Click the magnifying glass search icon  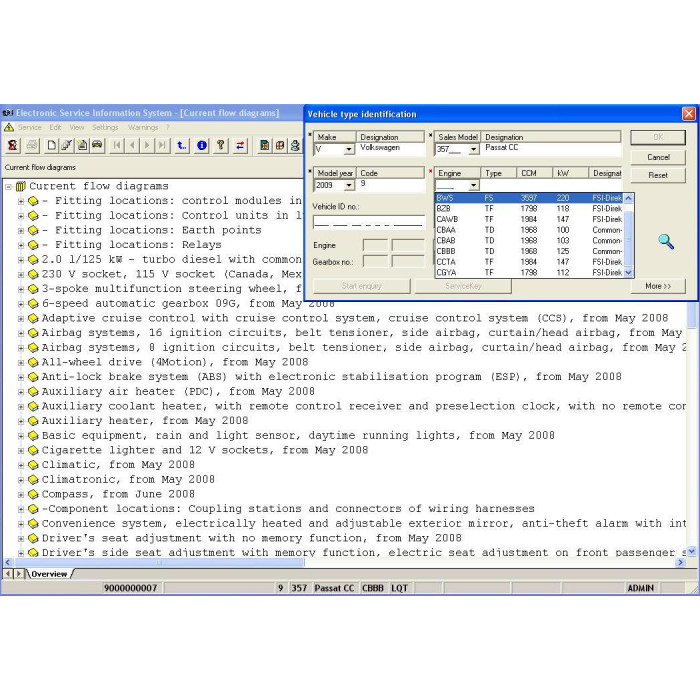(666, 242)
